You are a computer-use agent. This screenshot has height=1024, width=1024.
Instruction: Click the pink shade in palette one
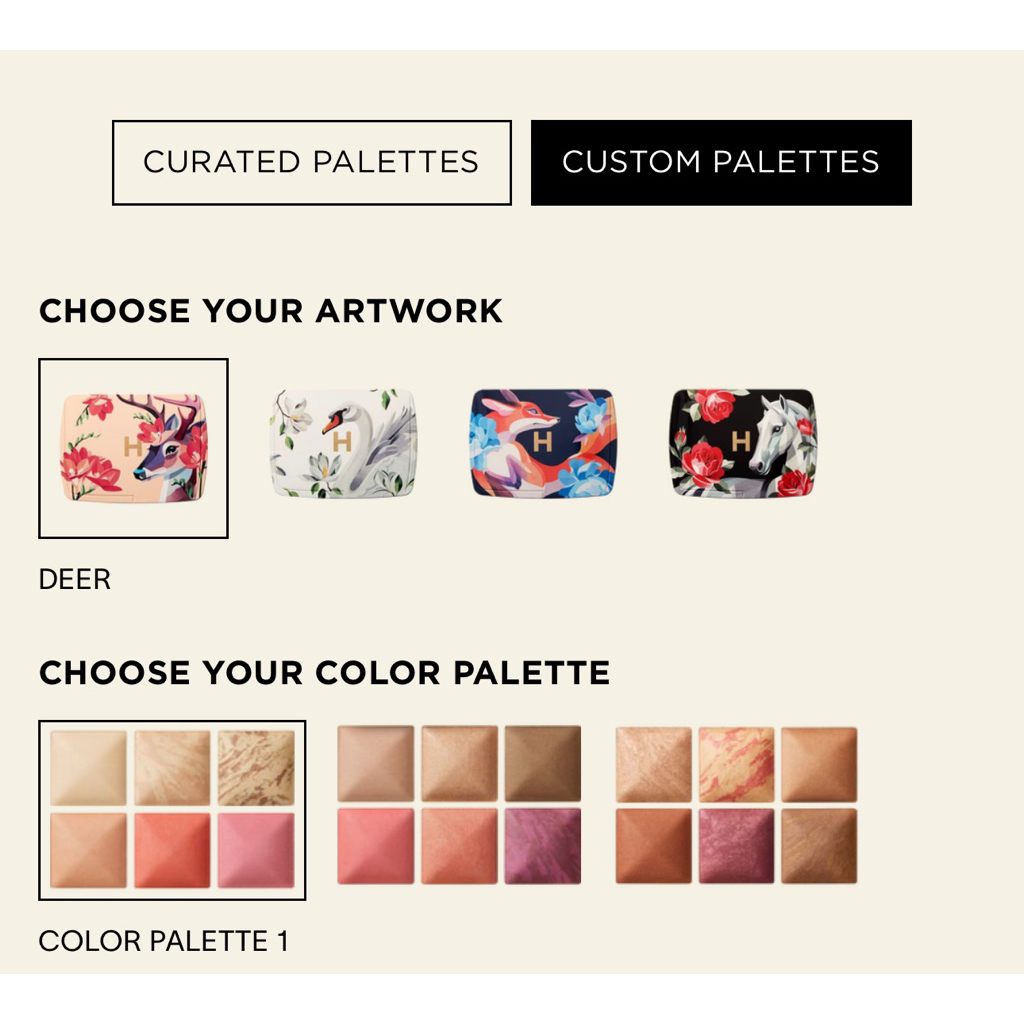coord(256,850)
